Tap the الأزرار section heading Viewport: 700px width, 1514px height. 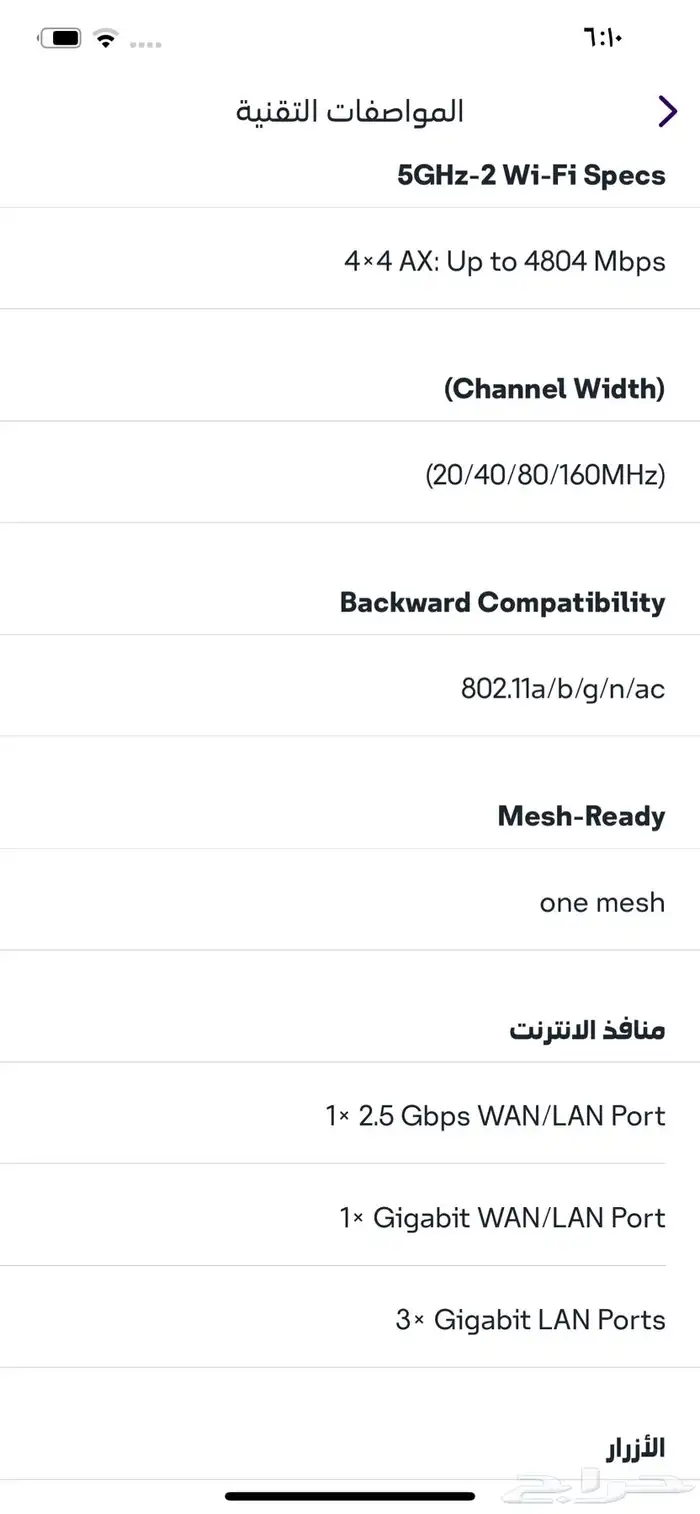point(636,1446)
